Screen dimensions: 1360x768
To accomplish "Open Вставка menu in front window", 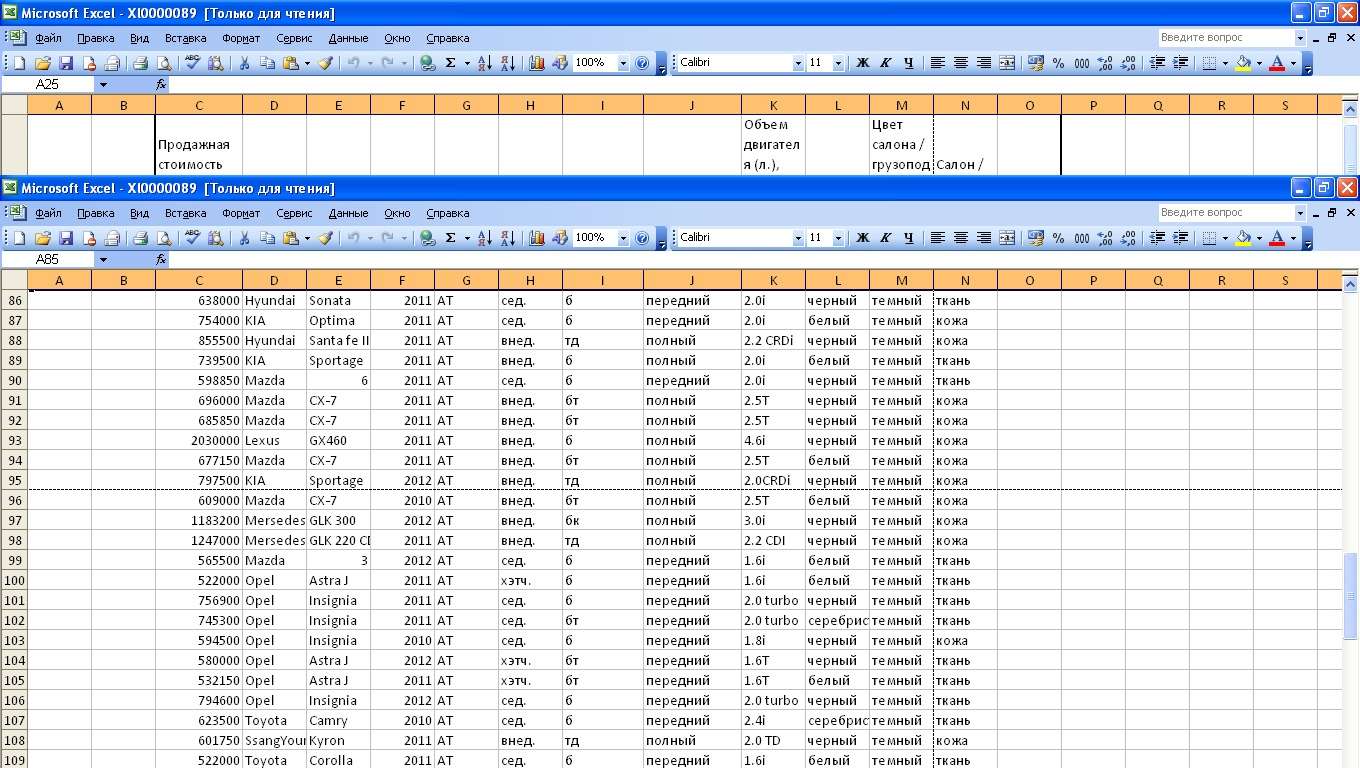I will [185, 213].
